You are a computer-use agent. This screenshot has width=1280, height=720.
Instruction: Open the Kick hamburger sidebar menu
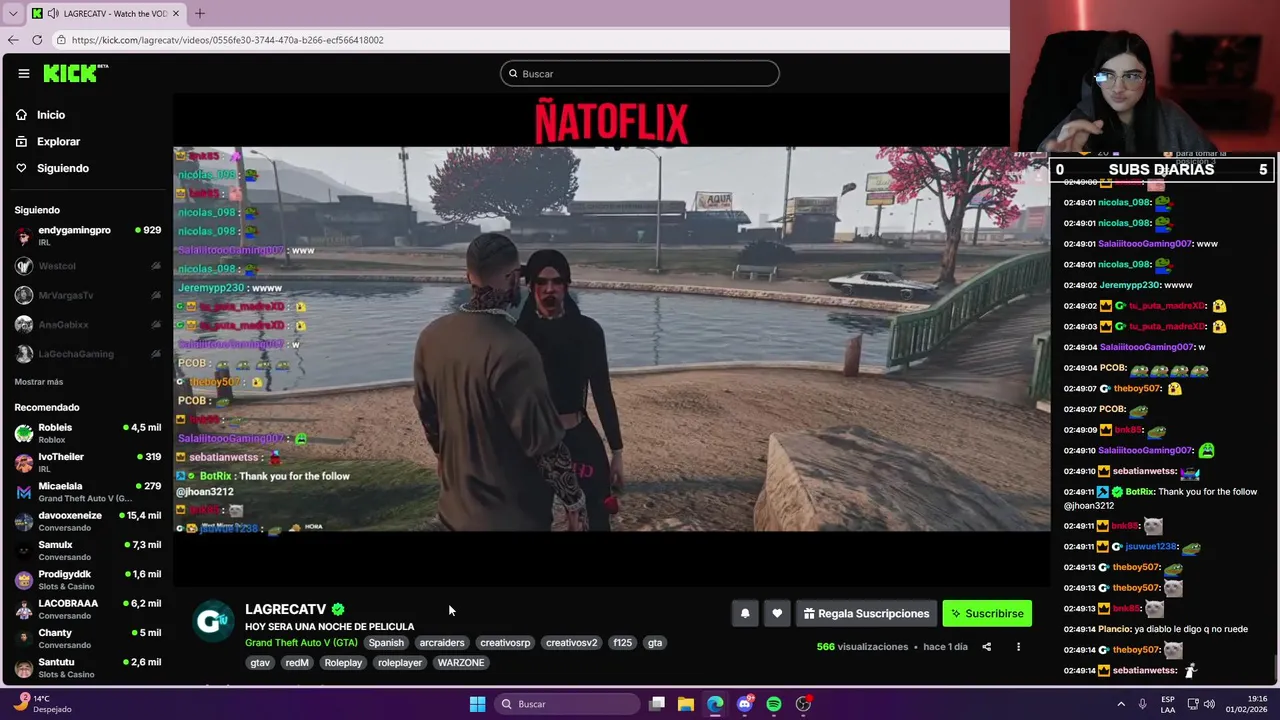pyautogui.click(x=24, y=73)
